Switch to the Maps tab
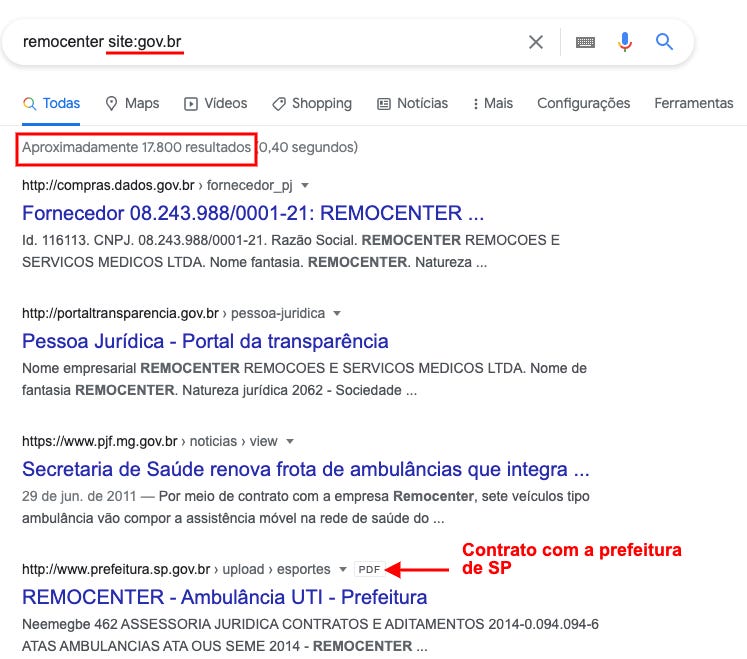The width and height of the screenshot is (747, 659). (132, 103)
